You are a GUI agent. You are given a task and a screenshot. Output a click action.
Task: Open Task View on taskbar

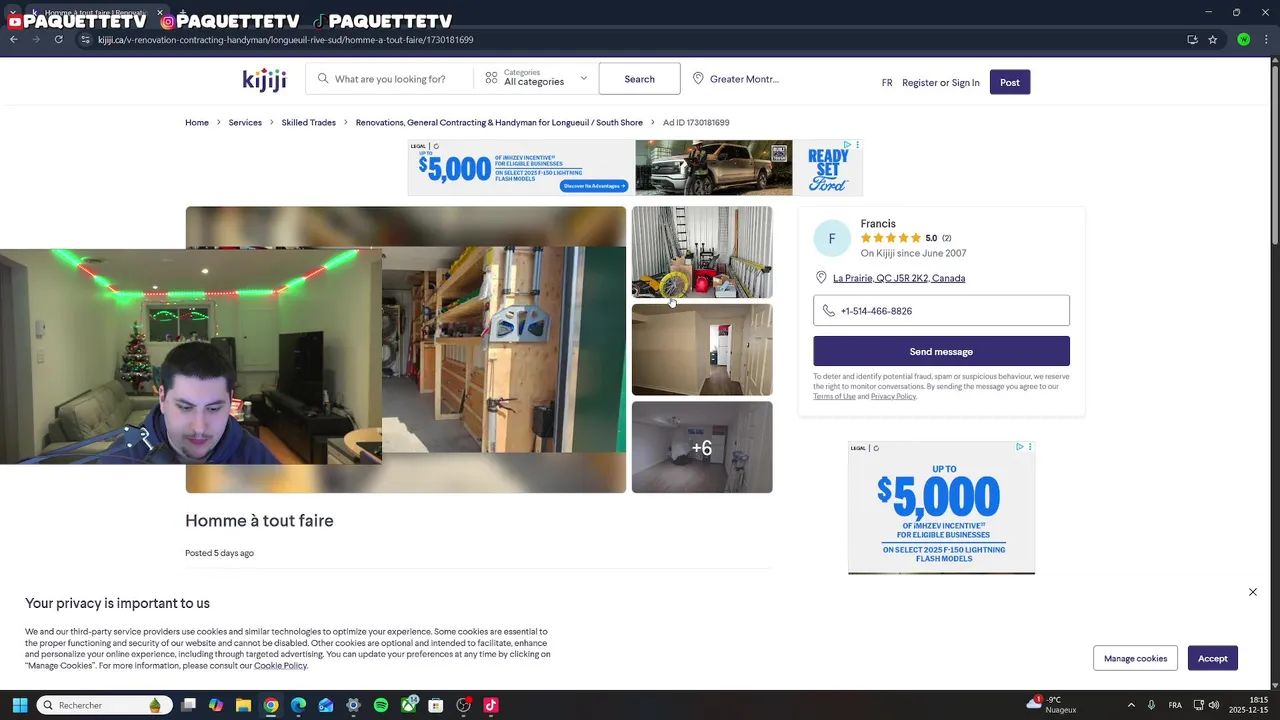tap(188, 705)
